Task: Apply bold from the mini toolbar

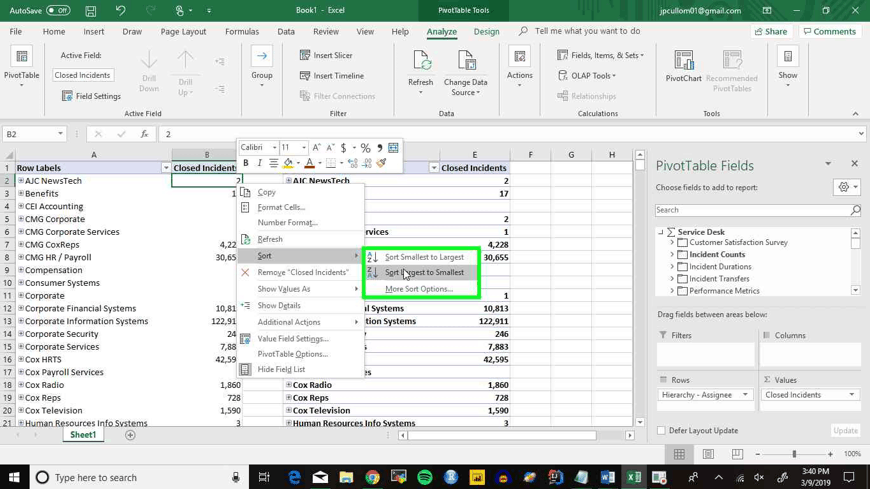Action: 246,163
